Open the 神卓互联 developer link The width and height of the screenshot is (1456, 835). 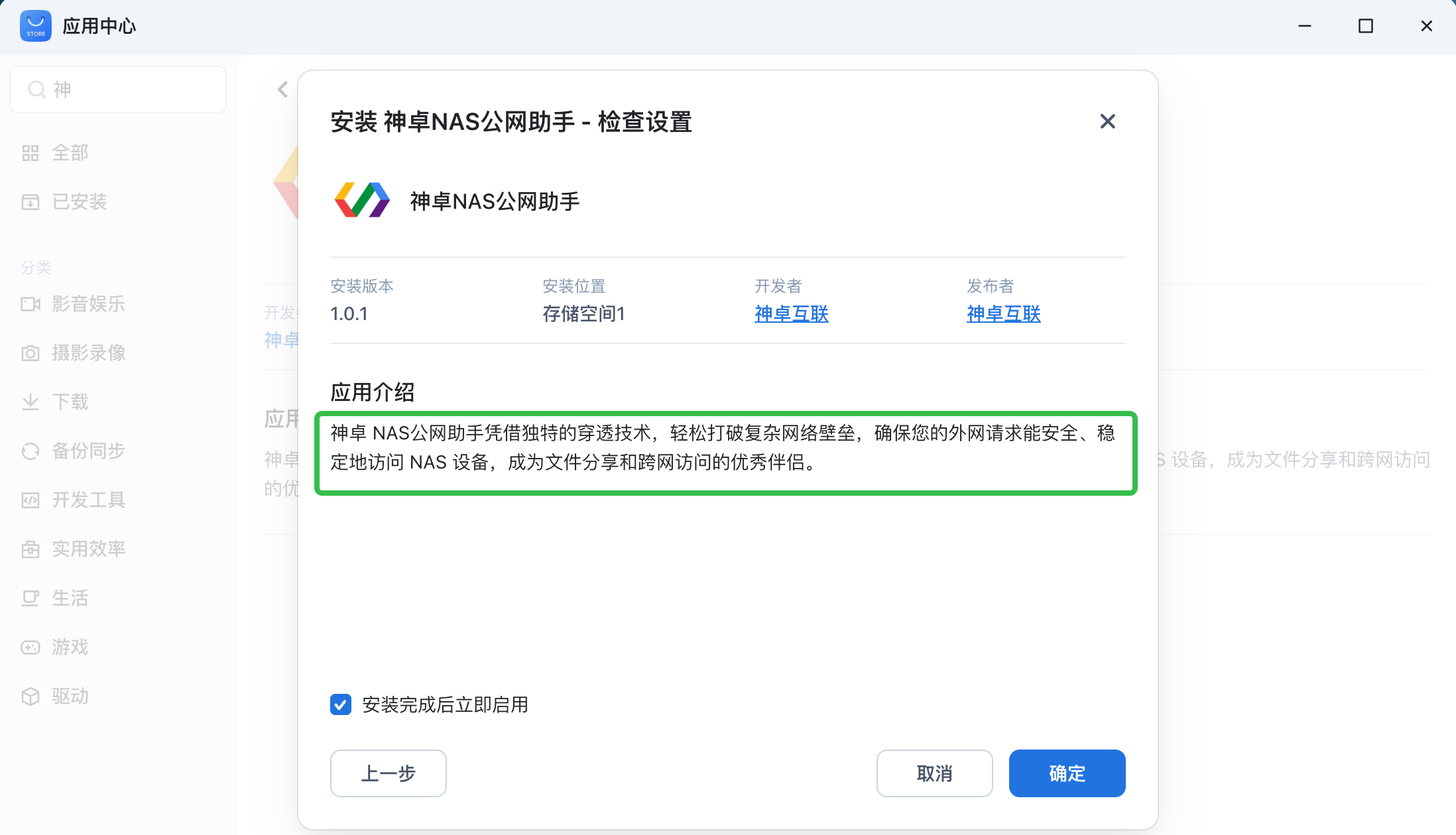point(792,313)
